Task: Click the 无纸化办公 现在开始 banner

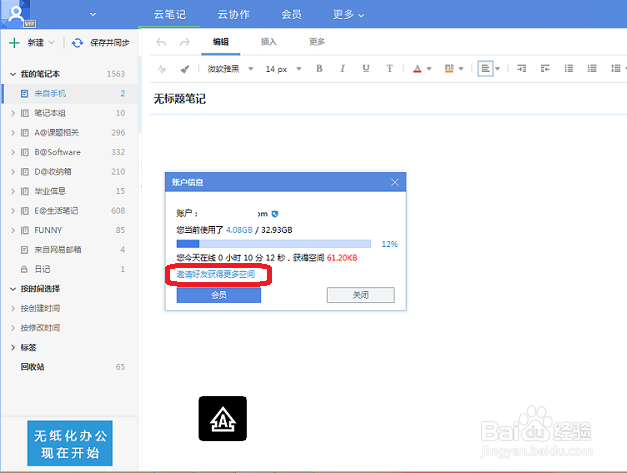Action: coord(70,443)
